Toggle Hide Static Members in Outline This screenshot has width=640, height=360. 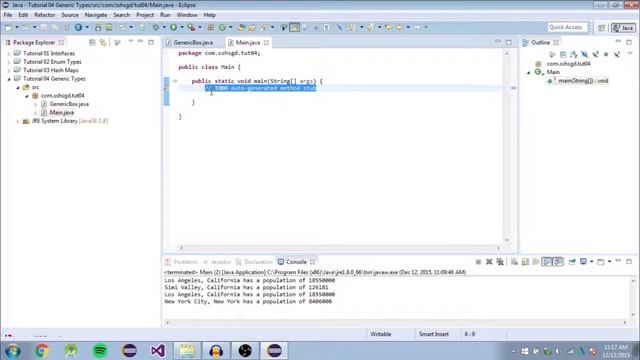point(596,54)
